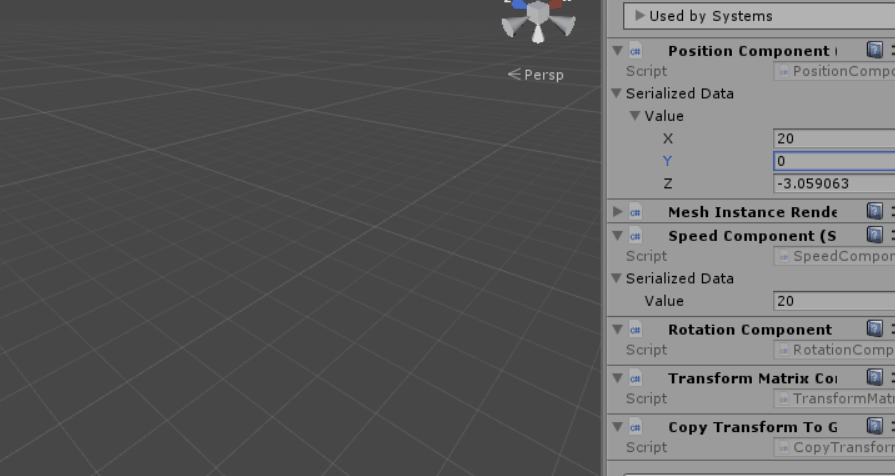
Task: Collapse the Position Component section
Action: pos(617,50)
